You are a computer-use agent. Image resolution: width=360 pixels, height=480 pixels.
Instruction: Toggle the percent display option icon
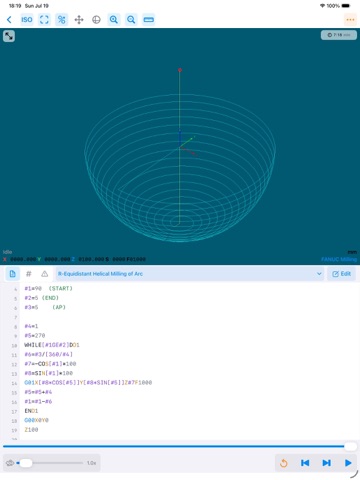61,20
